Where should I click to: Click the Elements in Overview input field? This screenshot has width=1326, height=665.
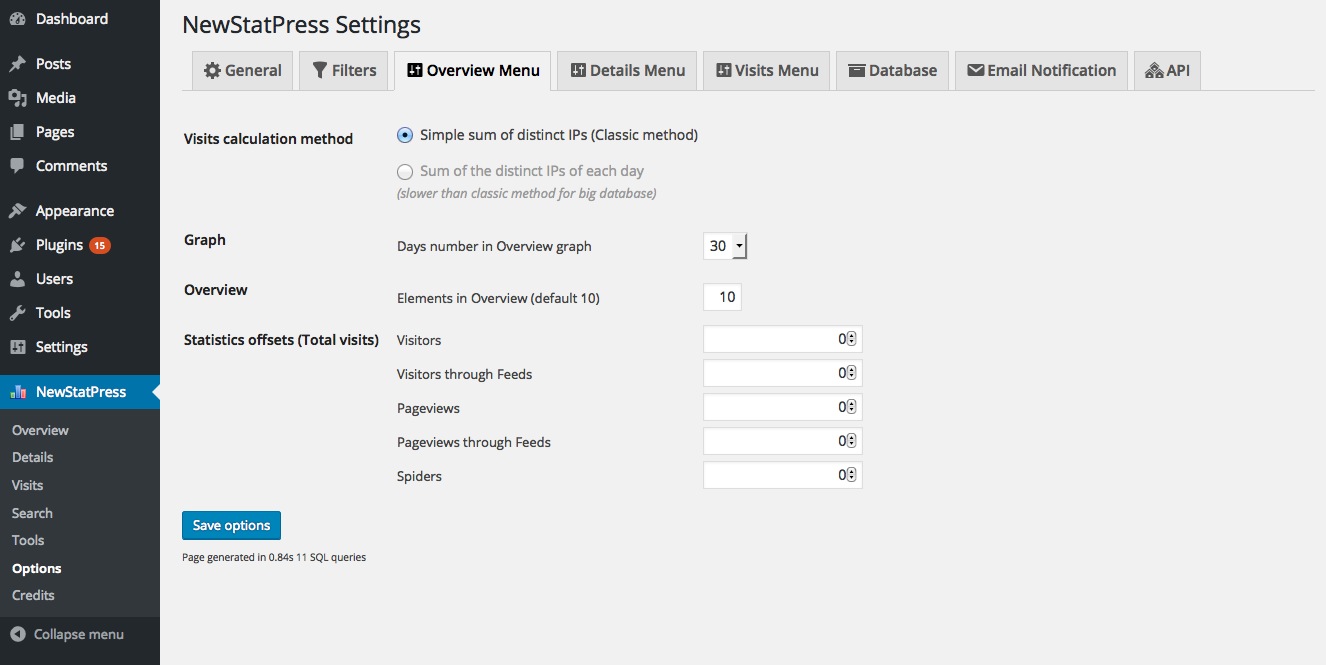tap(722, 297)
